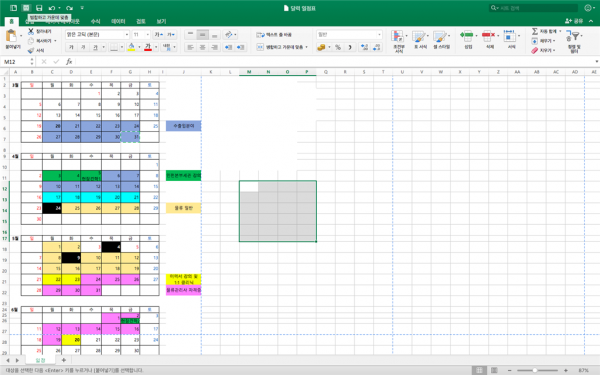
Task: Open the number format dropdown
Action: coord(379,34)
